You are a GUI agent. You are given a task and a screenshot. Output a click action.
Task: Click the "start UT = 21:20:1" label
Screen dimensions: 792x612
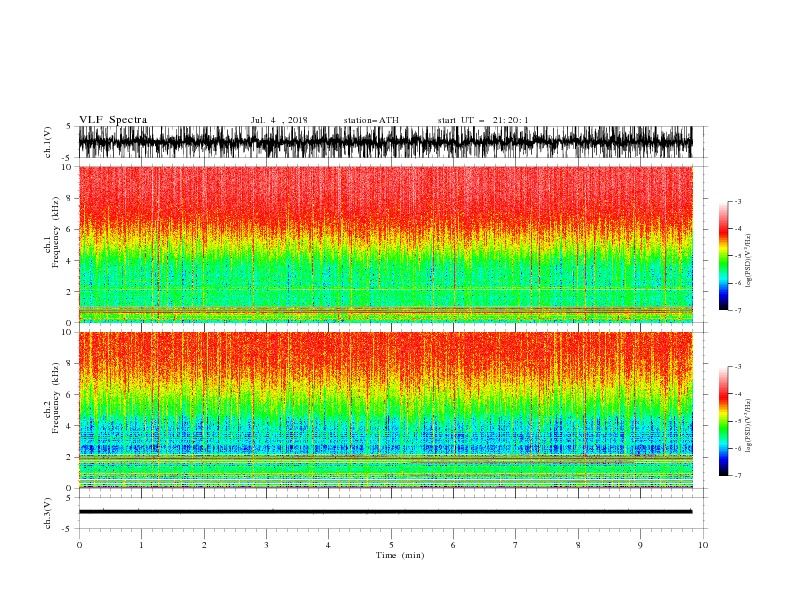pyautogui.click(x=483, y=120)
